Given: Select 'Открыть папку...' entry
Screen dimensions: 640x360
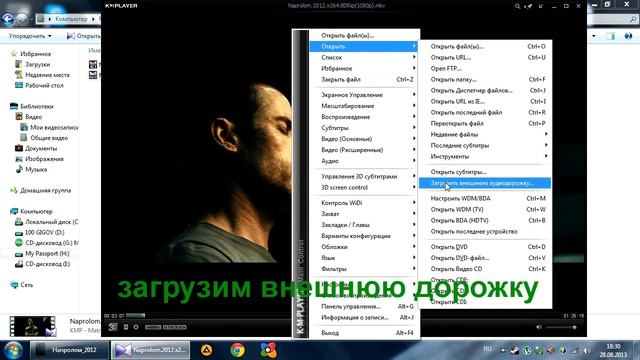Looking at the screenshot, I should (x=485, y=80).
